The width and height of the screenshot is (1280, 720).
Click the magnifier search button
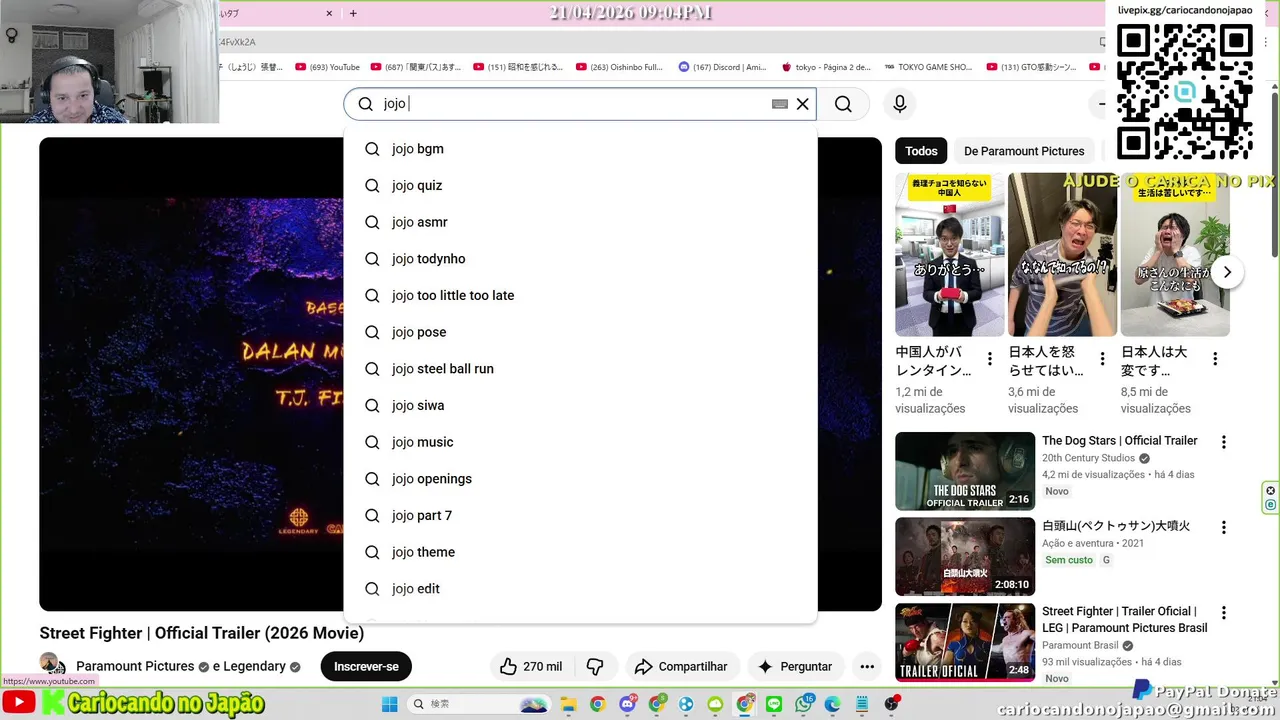tap(843, 104)
